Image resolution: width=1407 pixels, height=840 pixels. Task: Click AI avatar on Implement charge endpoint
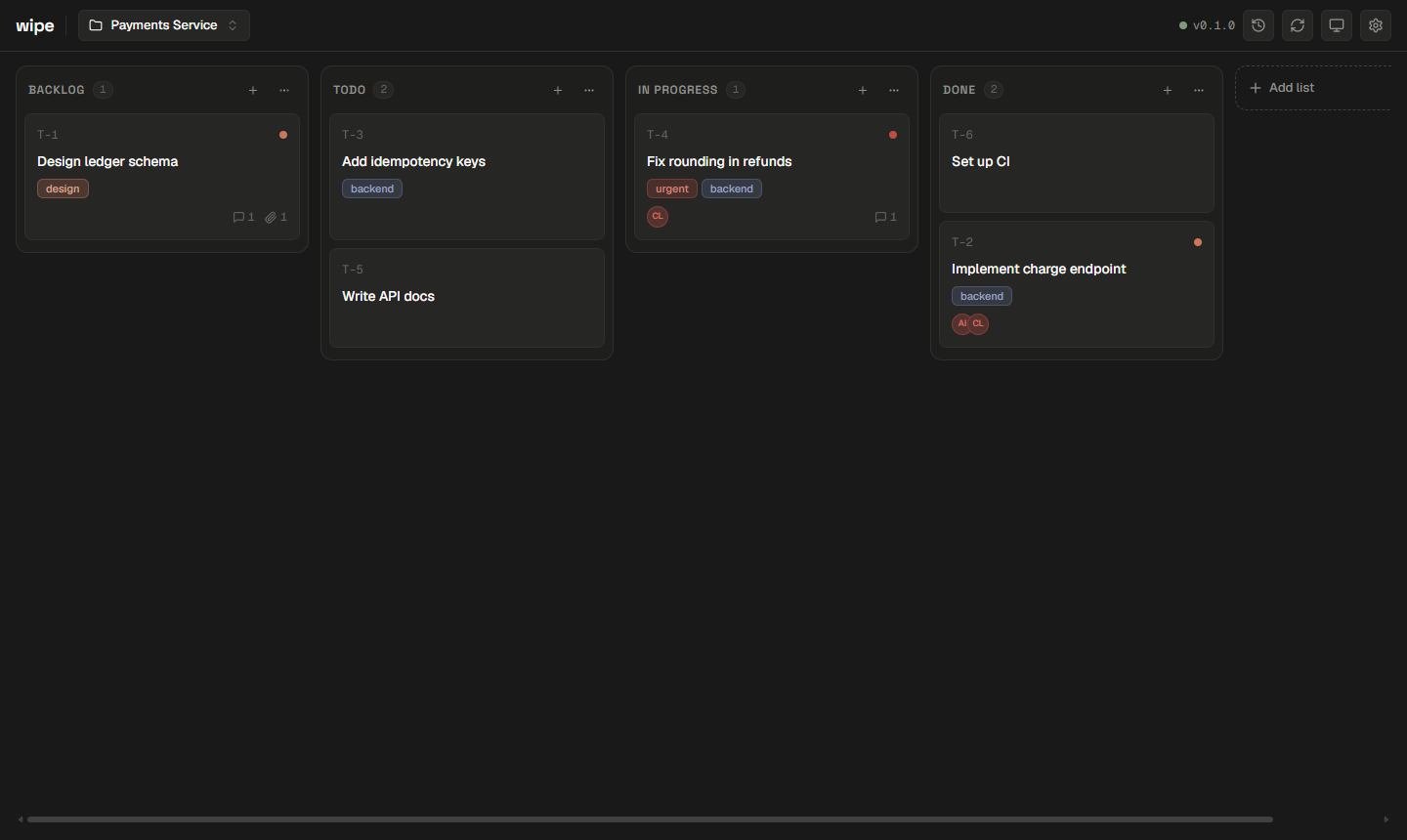tap(961, 324)
